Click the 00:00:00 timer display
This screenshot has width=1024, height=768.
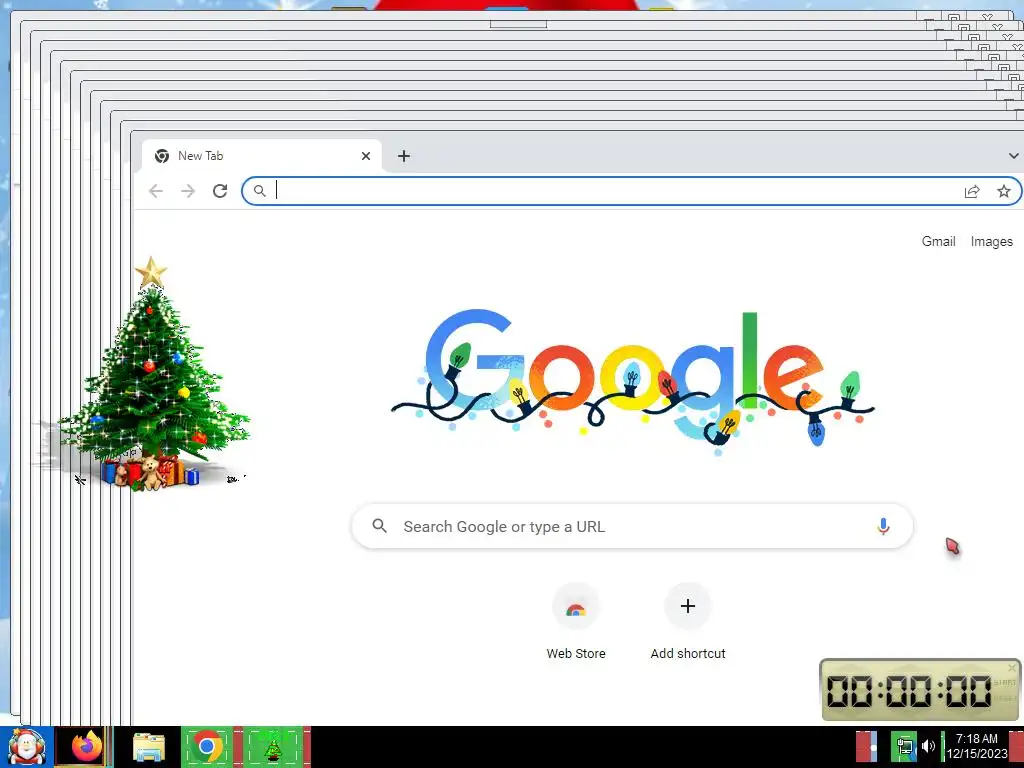coord(909,691)
